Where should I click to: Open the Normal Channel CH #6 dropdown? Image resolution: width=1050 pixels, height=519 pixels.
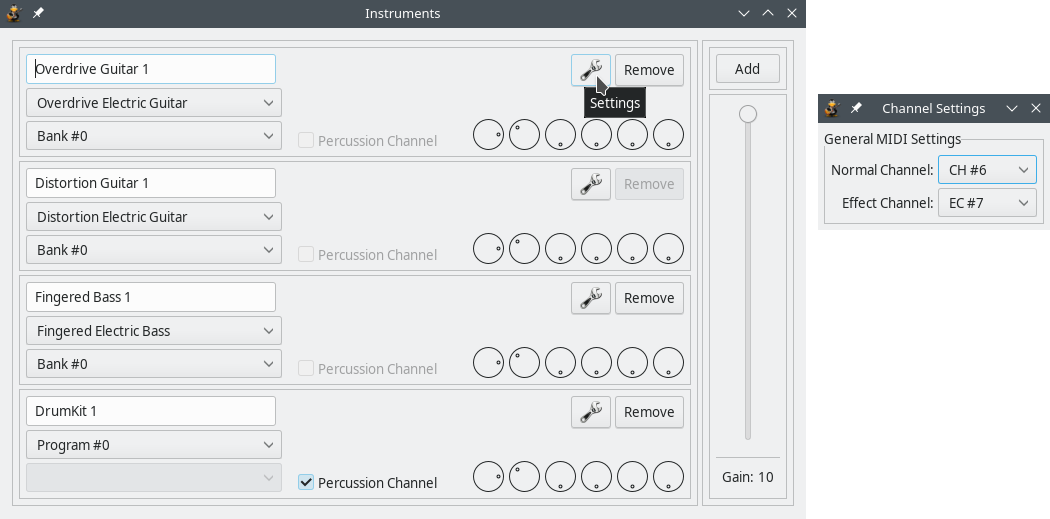987,170
